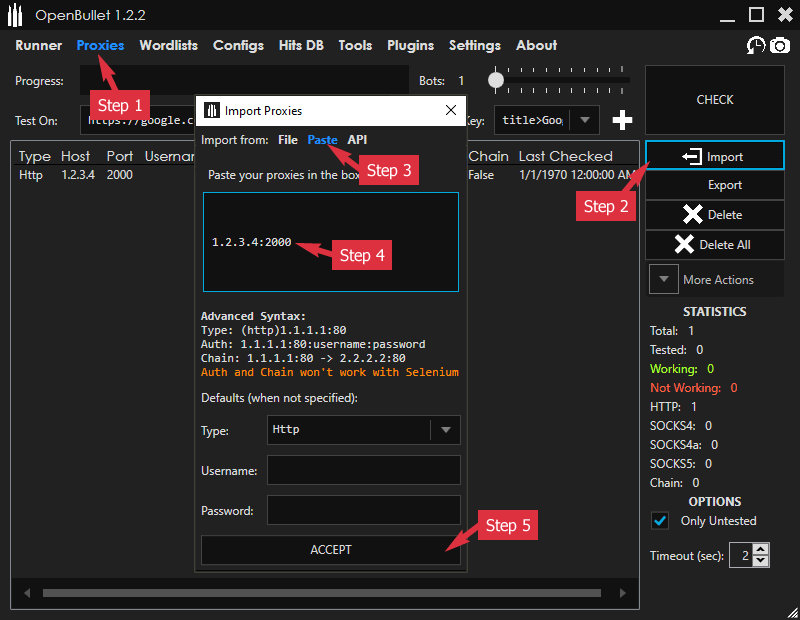
Task: Click the Selenium warning text
Action: (x=330, y=373)
